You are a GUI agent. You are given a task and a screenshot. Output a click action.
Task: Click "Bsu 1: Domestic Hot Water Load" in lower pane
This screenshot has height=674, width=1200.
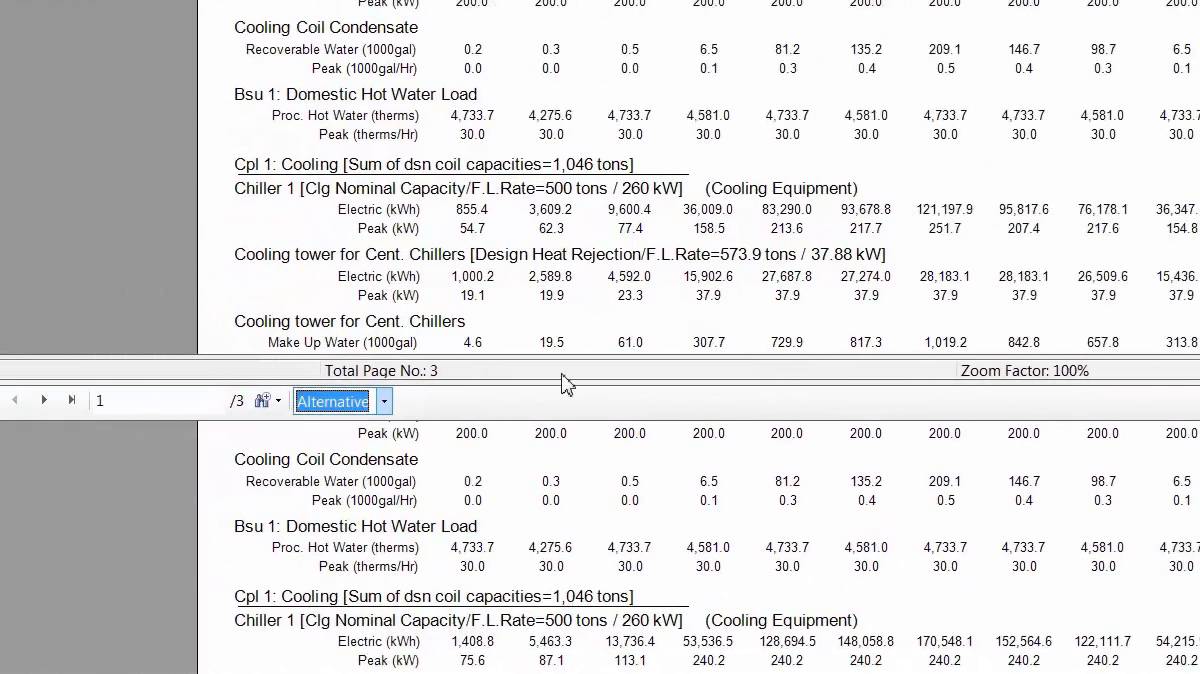[356, 526]
